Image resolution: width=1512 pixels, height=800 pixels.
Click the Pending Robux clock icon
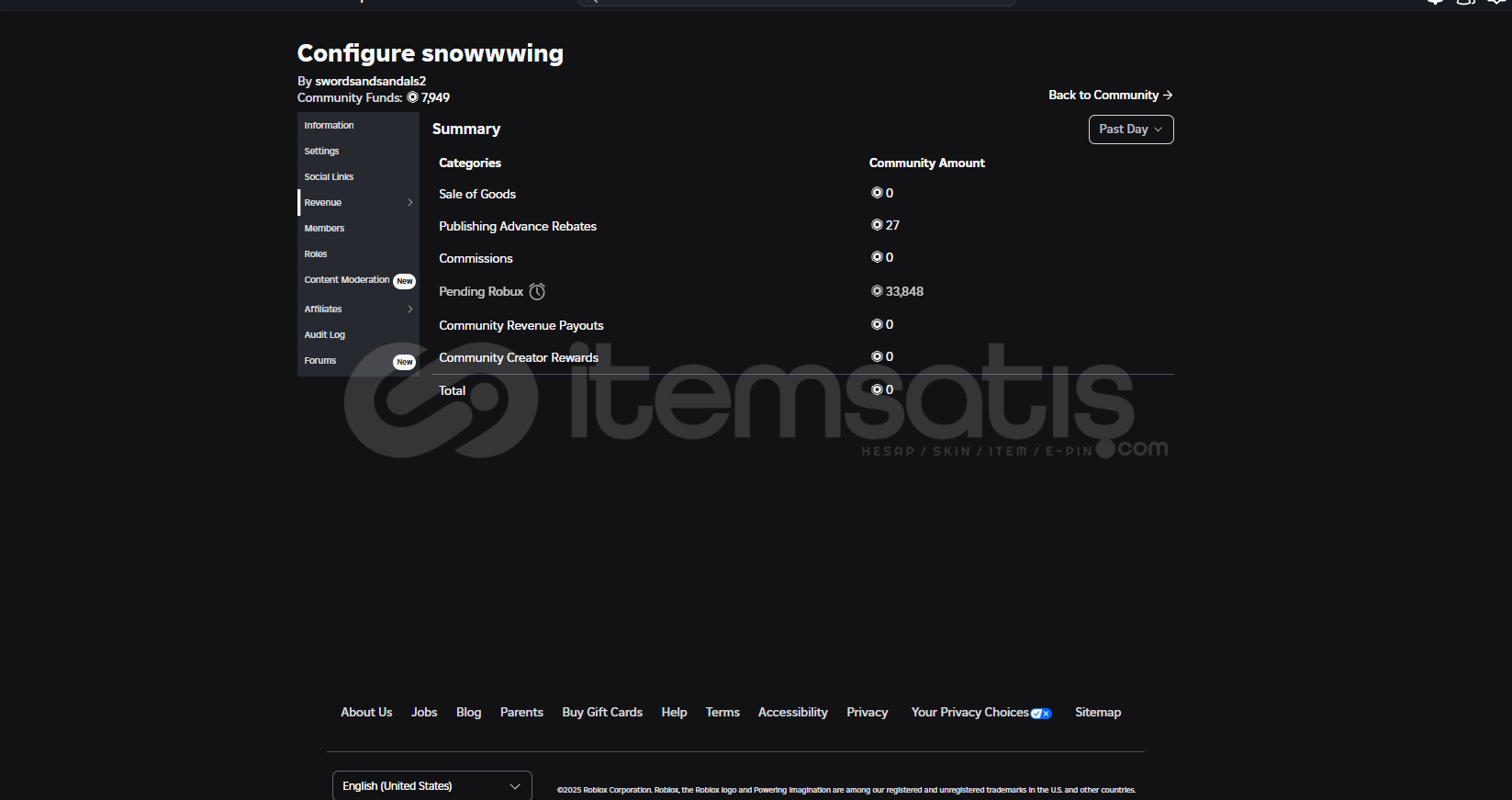pos(537,291)
